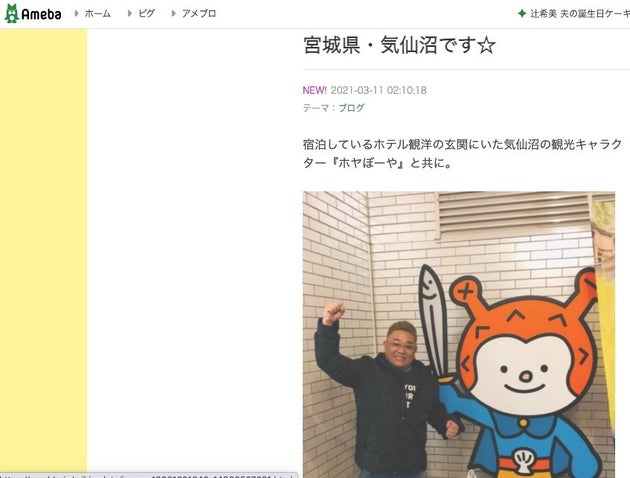
Task: Click the arrow icon before アメブロ
Action: (x=174, y=13)
